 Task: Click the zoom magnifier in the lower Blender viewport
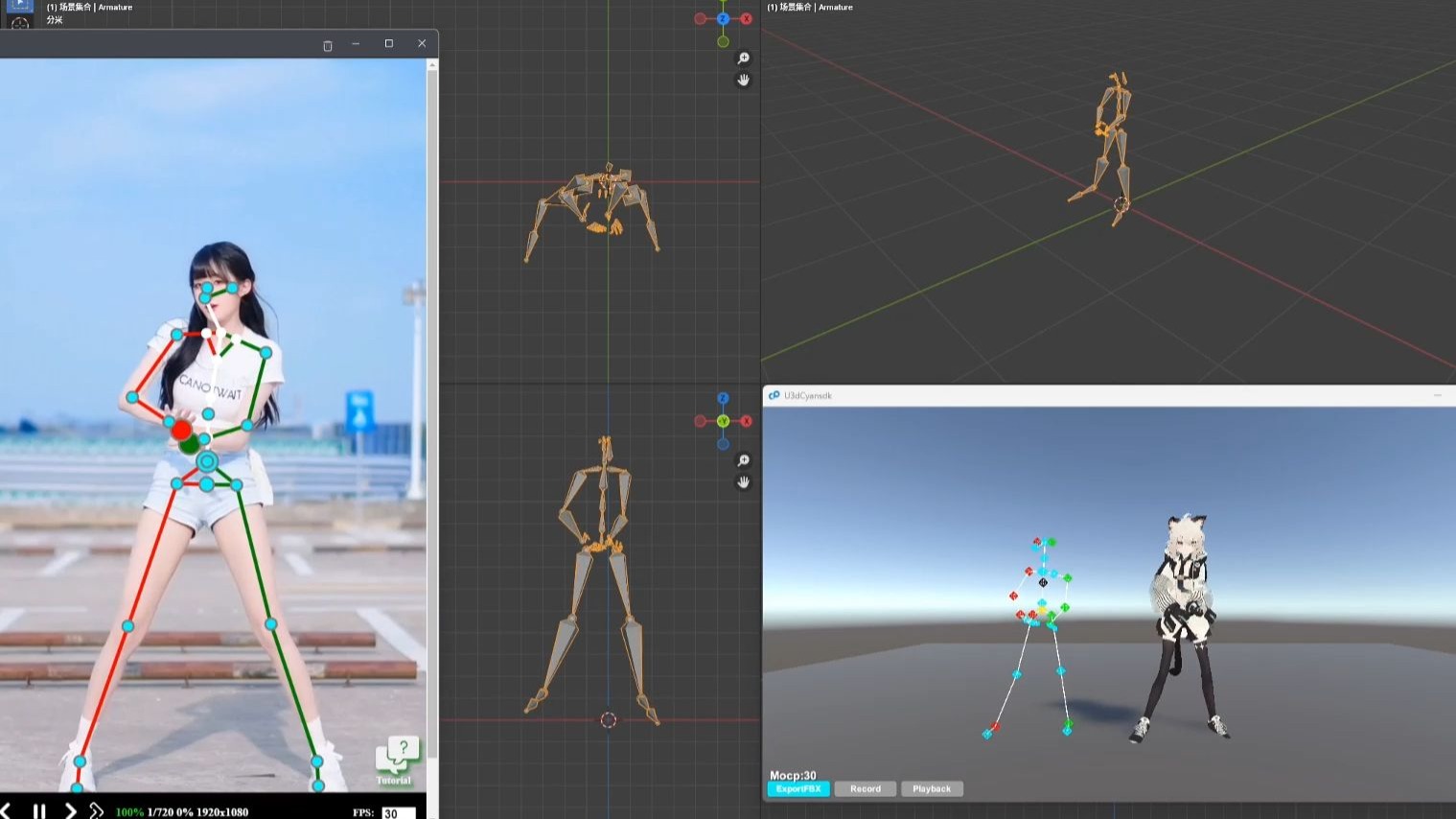point(743,461)
